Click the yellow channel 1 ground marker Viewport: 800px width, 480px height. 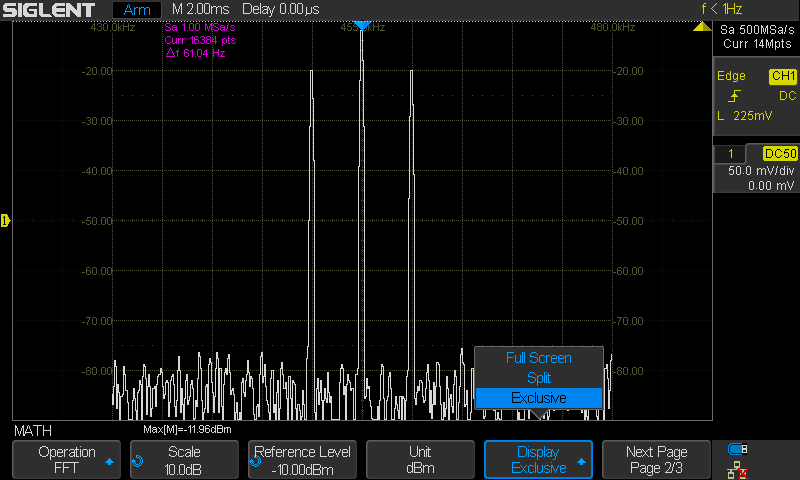pyautogui.click(x=5, y=220)
